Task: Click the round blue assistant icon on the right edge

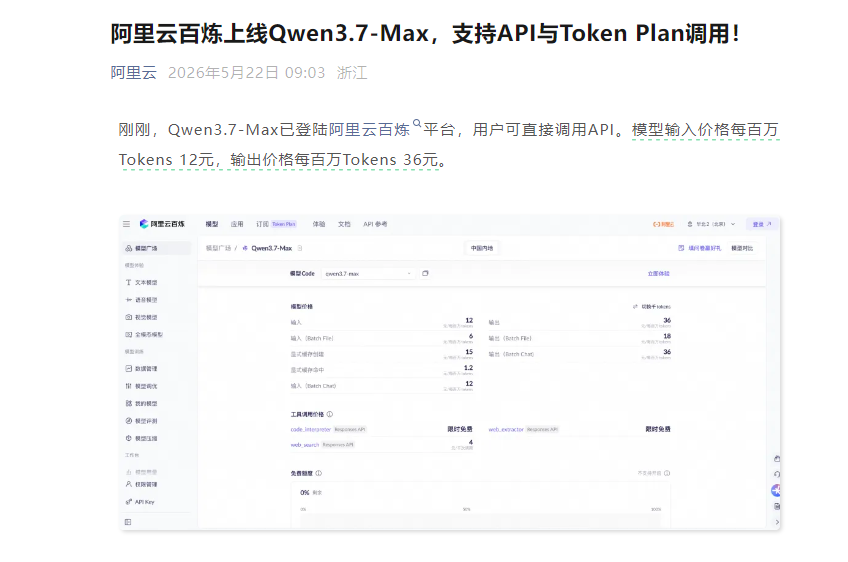Action: point(776,491)
